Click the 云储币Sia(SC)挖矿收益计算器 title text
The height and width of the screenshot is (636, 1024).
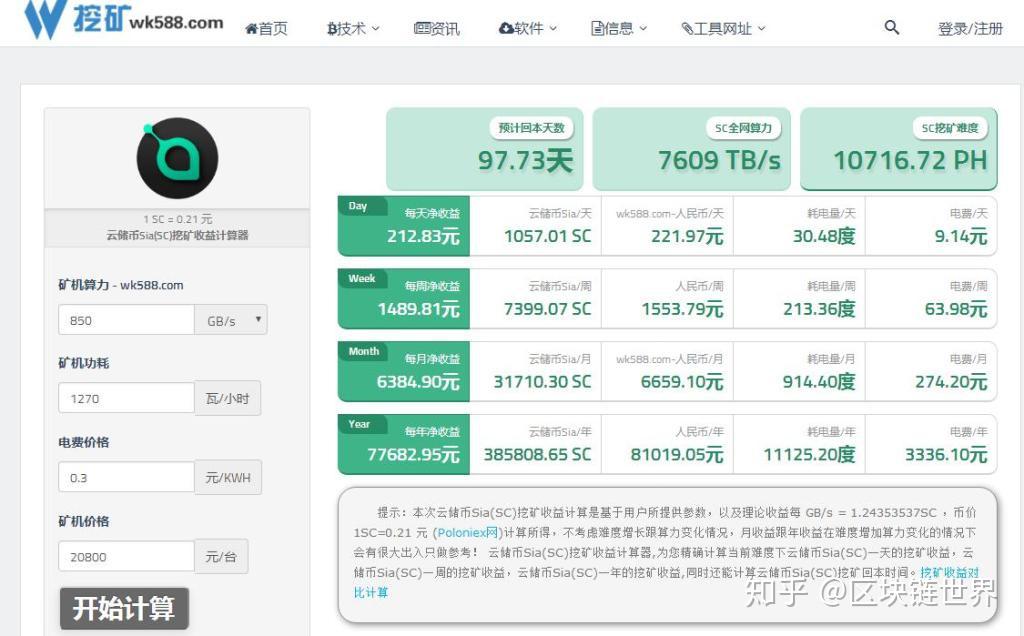(x=178, y=235)
